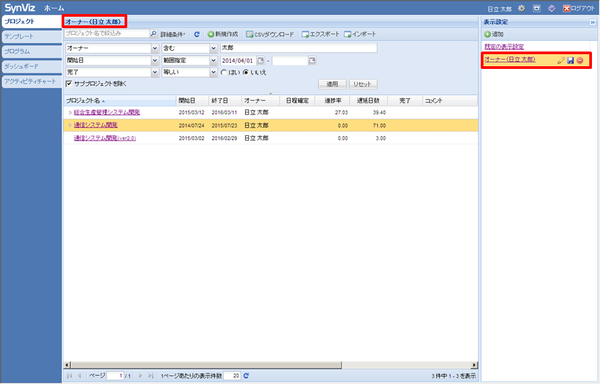Click pencil edit icon for オーナー(日立 太郎) setting
Image resolution: width=600 pixels, height=384 pixels.
coord(561,60)
